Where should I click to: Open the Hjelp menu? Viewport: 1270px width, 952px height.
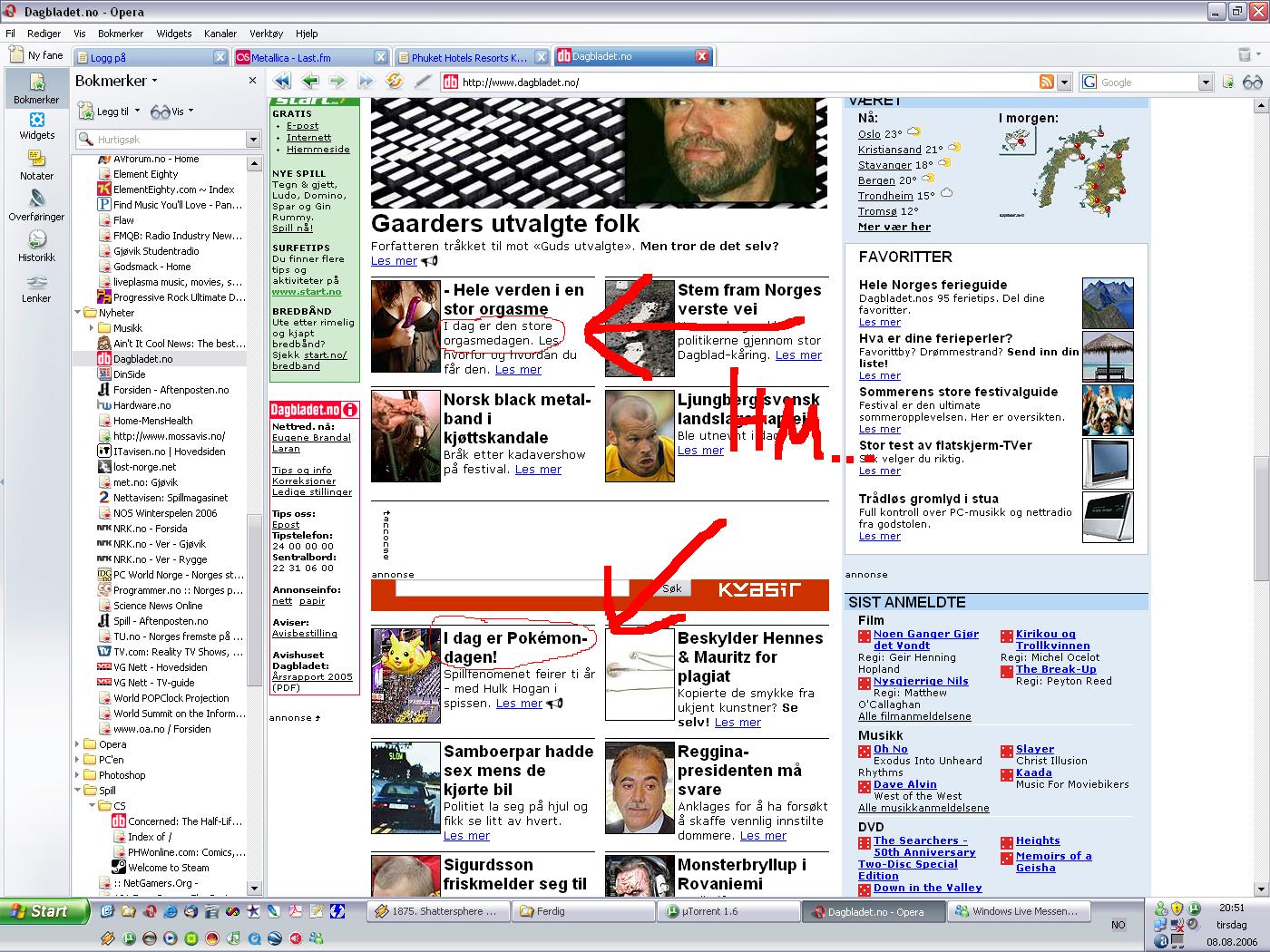pyautogui.click(x=307, y=34)
